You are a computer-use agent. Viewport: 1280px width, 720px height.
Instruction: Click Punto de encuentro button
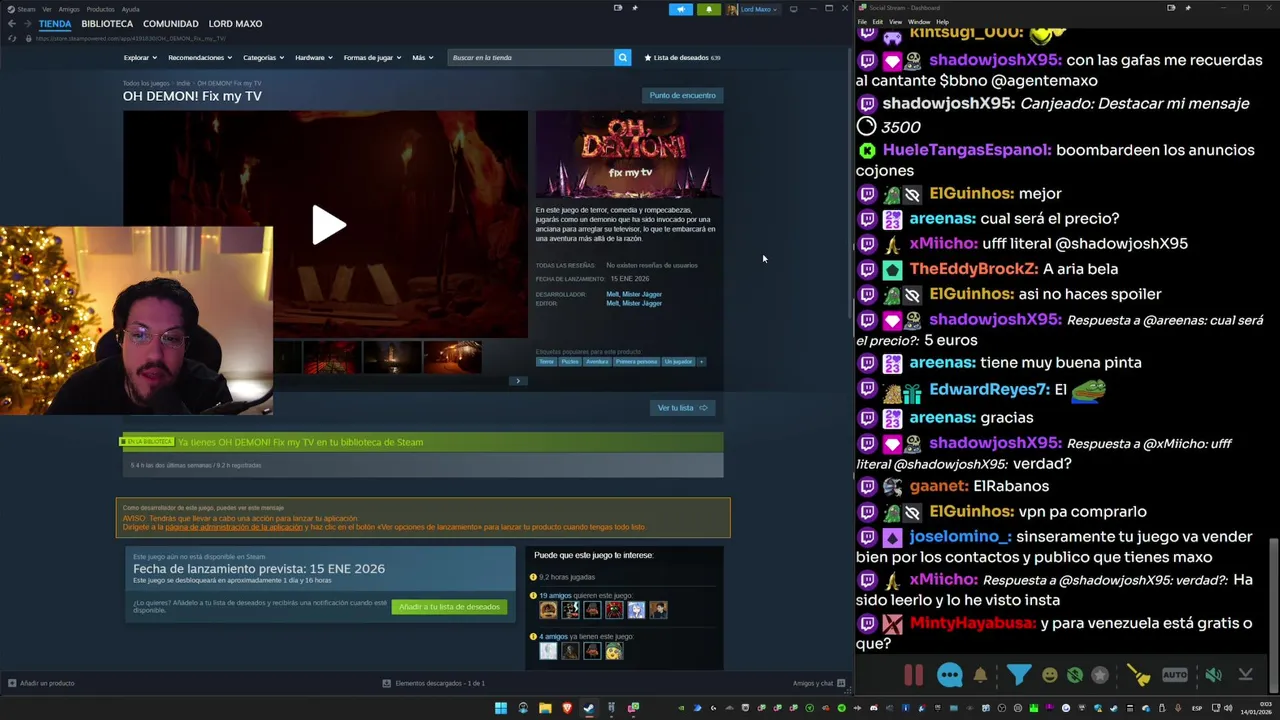(x=682, y=95)
